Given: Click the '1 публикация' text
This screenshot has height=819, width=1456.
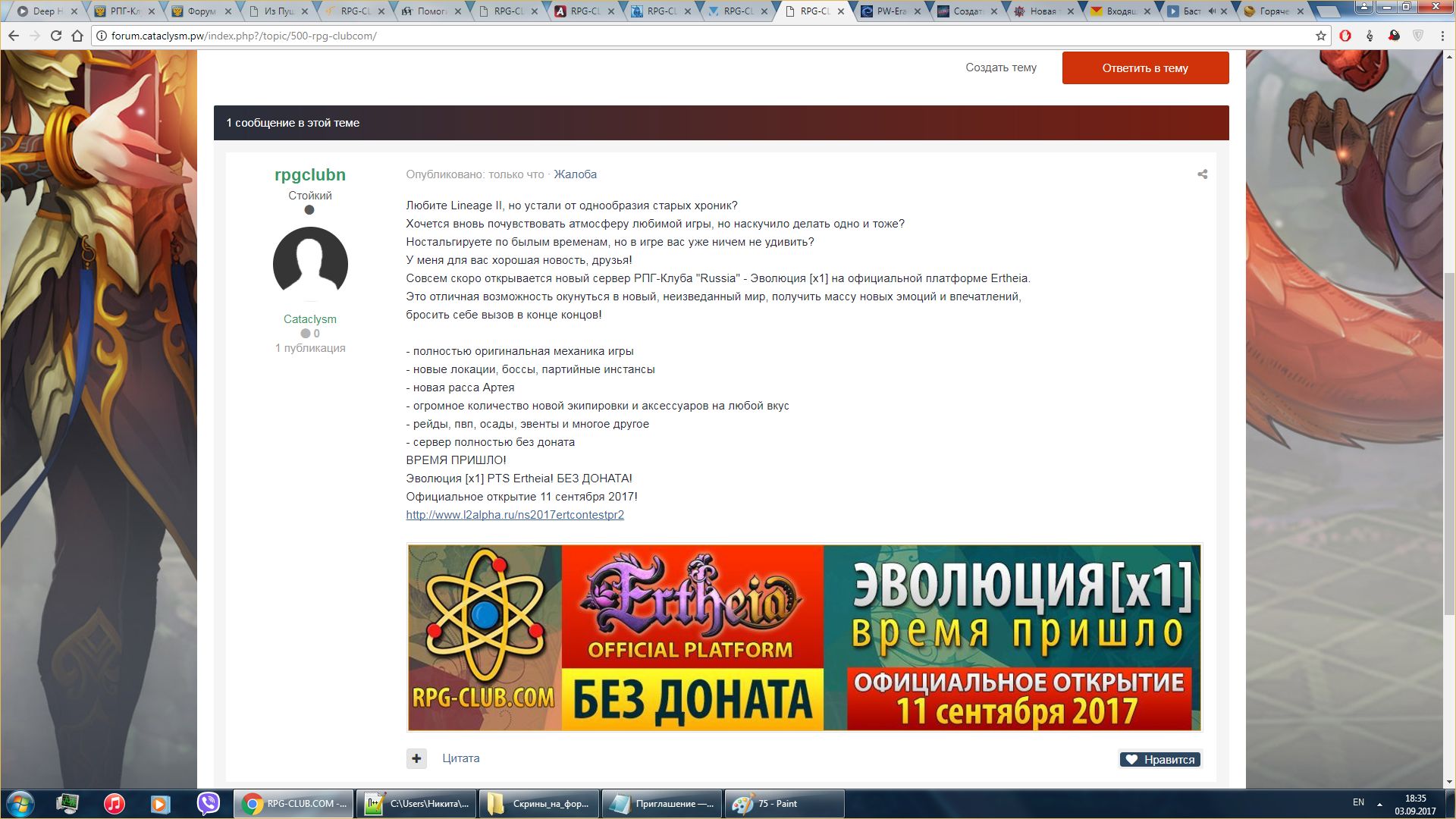Looking at the screenshot, I should click(310, 348).
